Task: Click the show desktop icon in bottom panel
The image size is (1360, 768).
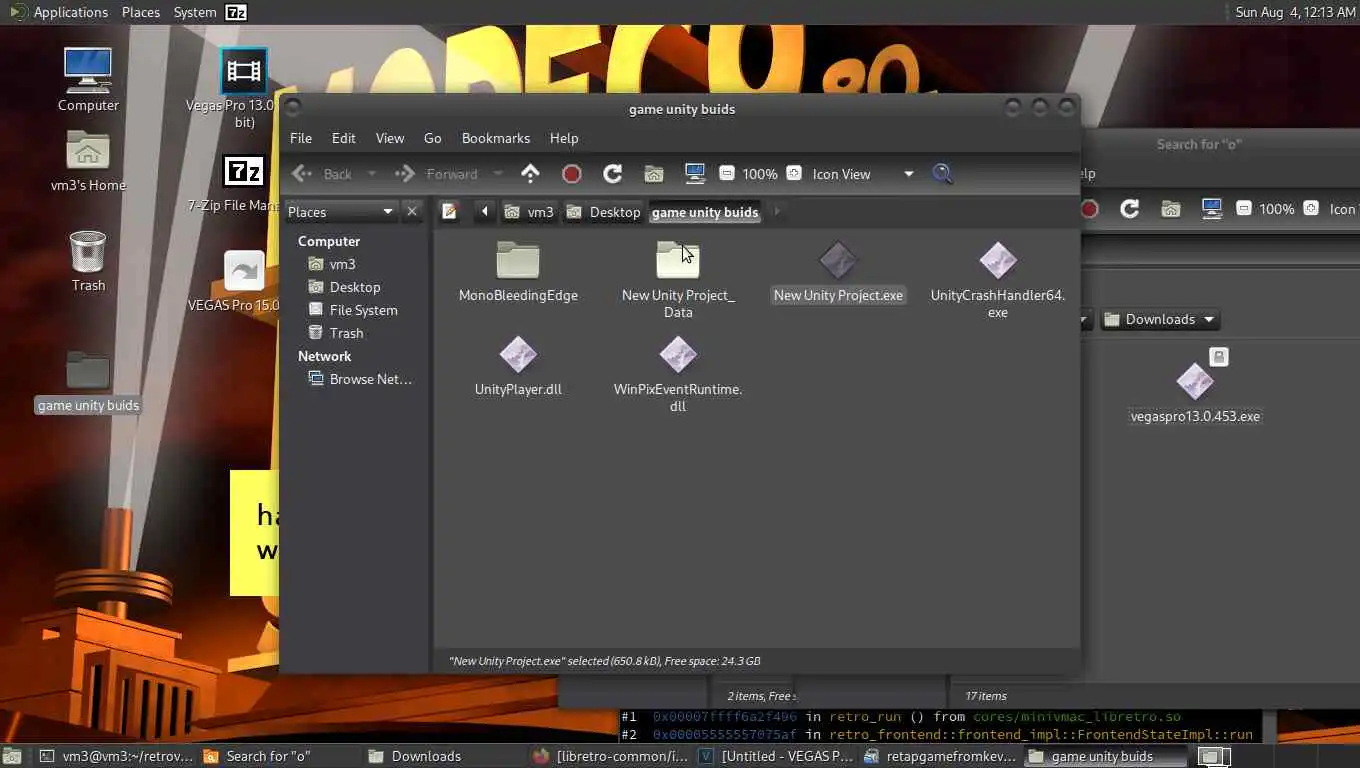Action: (10, 756)
